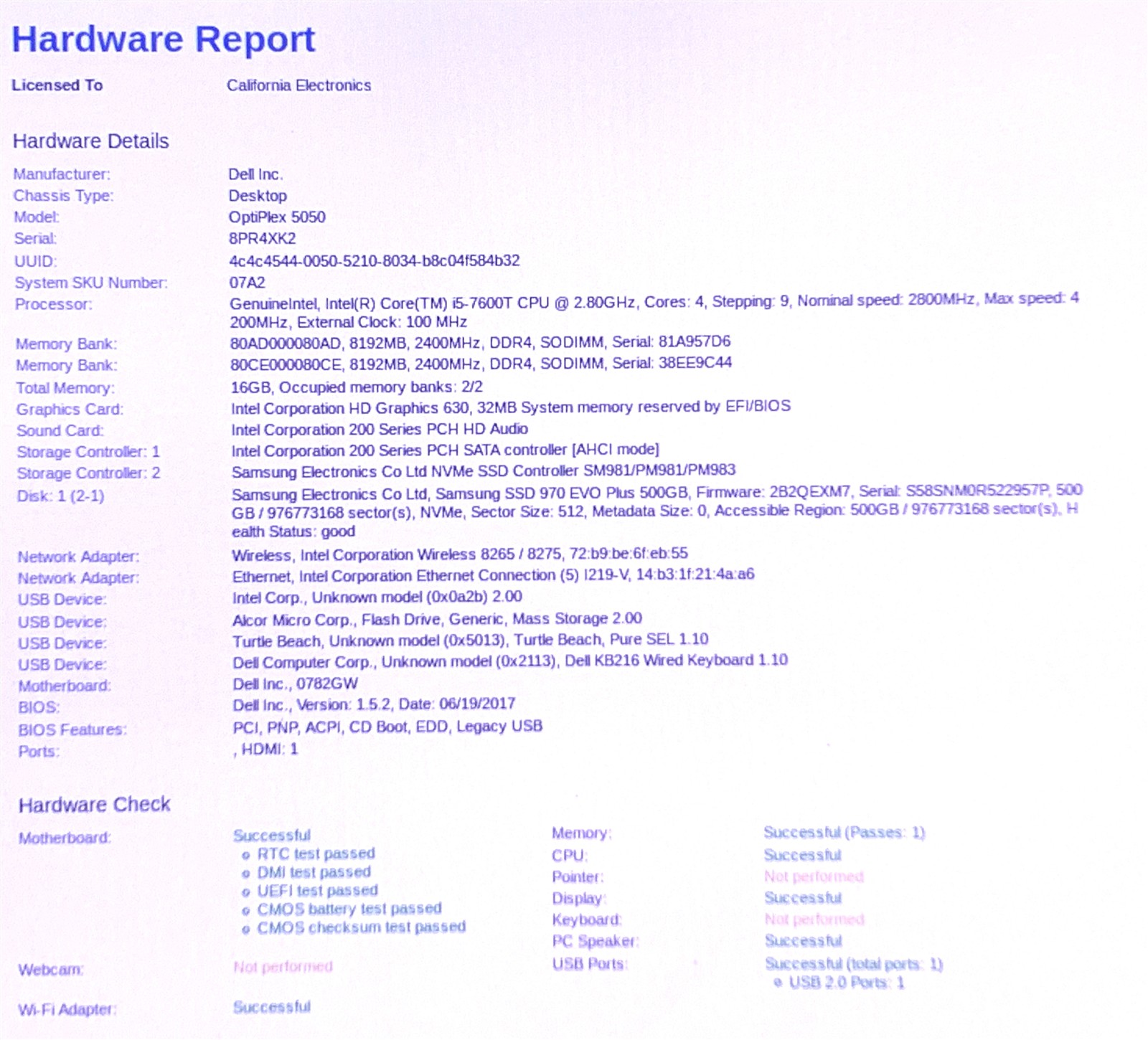This screenshot has height=1040, width=1148.
Task: Click the CMOS battery test passed item
Action: [x=349, y=909]
